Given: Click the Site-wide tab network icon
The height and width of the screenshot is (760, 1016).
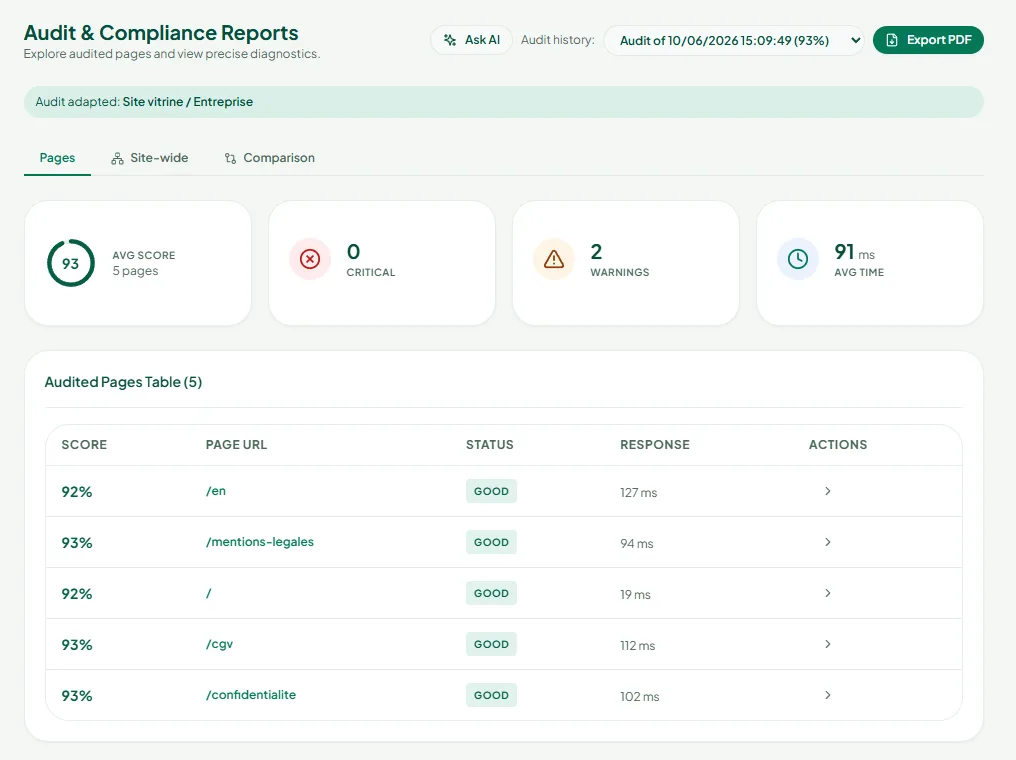Looking at the screenshot, I should tap(117, 159).
